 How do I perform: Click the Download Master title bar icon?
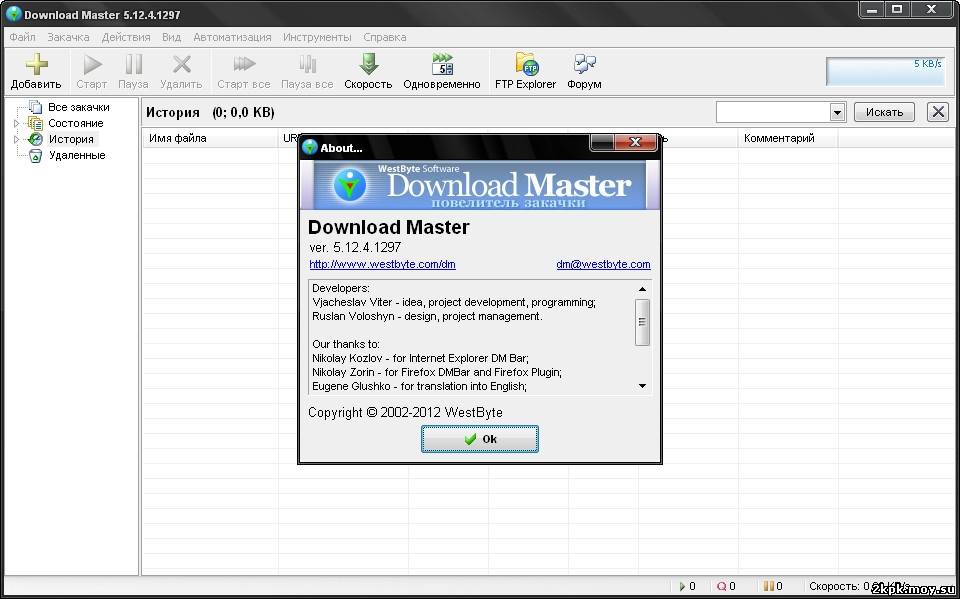(13, 13)
